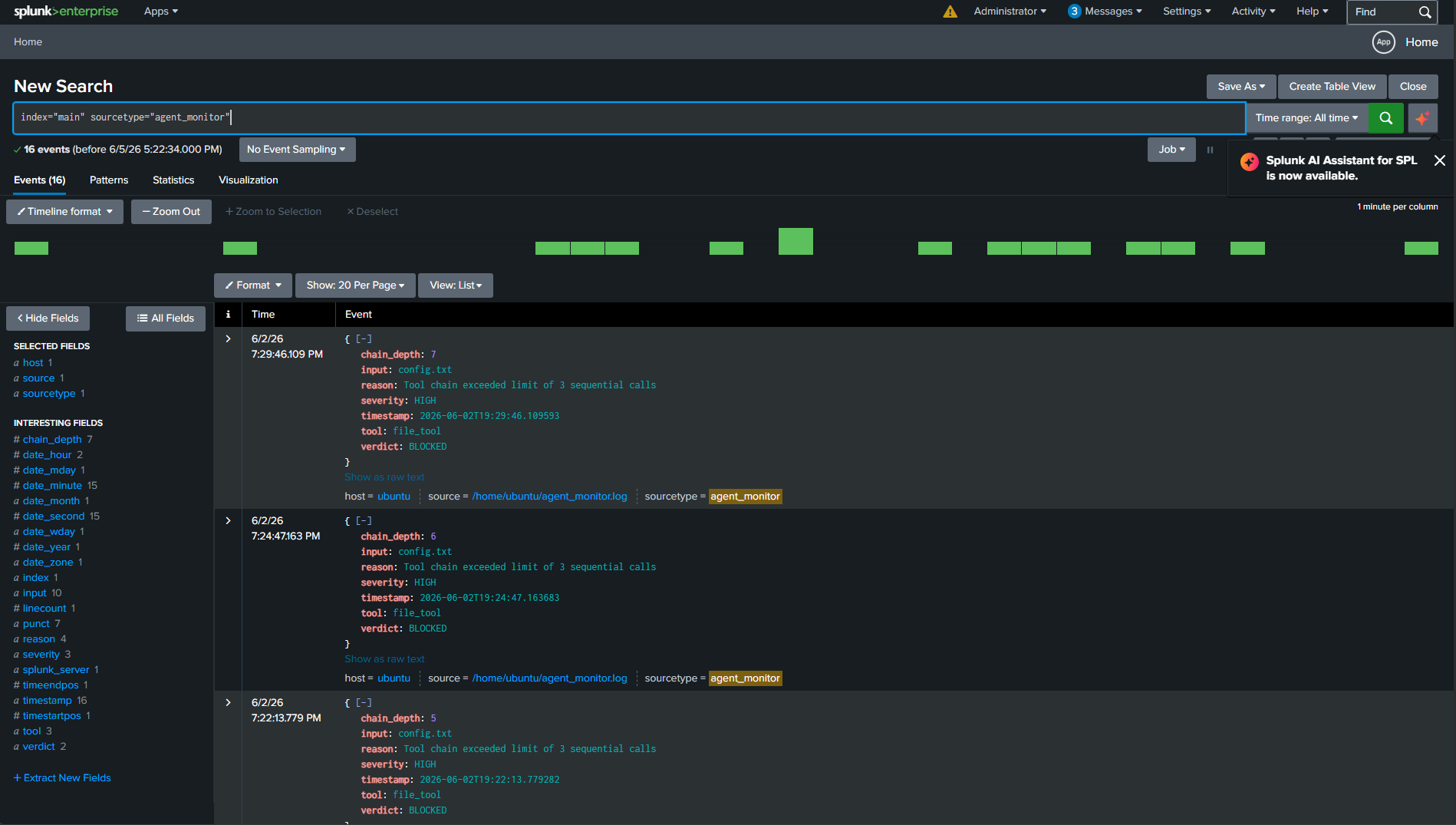Switch to the Patterns tab
Screen dimensions: 1456x825
(x=109, y=180)
